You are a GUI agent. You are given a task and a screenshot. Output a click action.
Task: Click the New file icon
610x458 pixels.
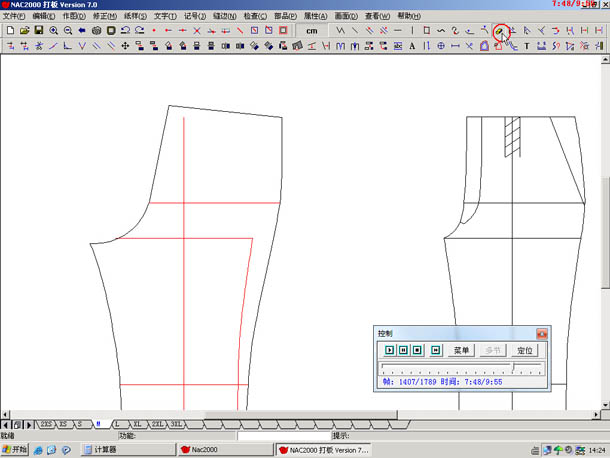[x=11, y=30]
